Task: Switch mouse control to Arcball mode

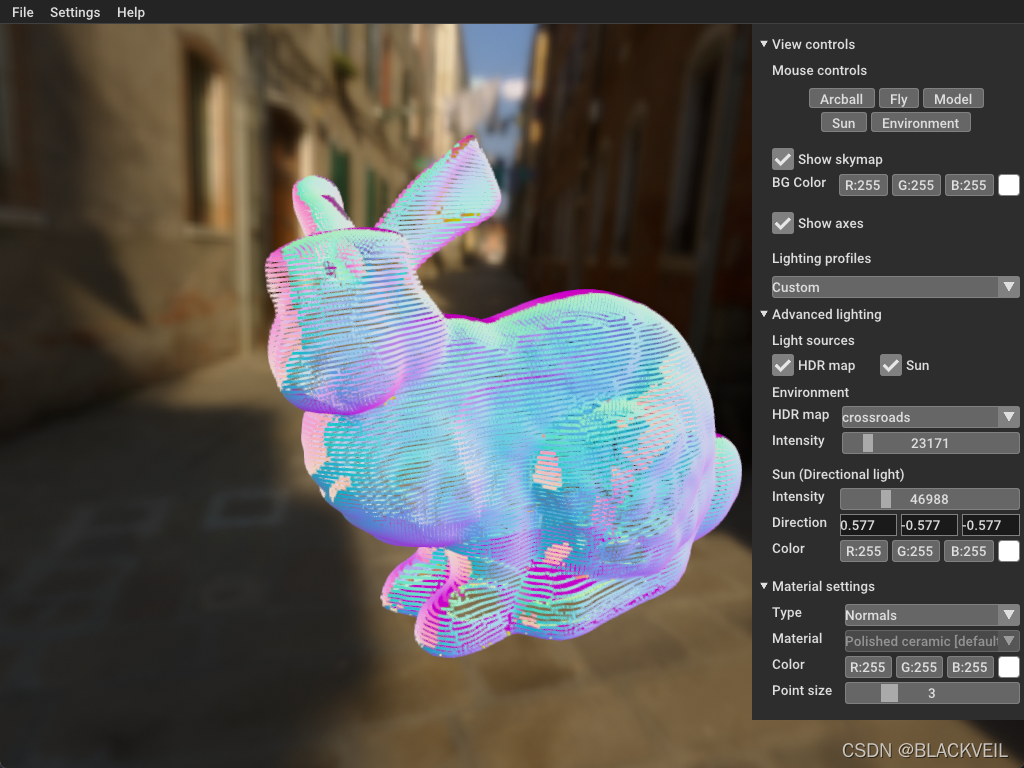Action: pos(841,98)
